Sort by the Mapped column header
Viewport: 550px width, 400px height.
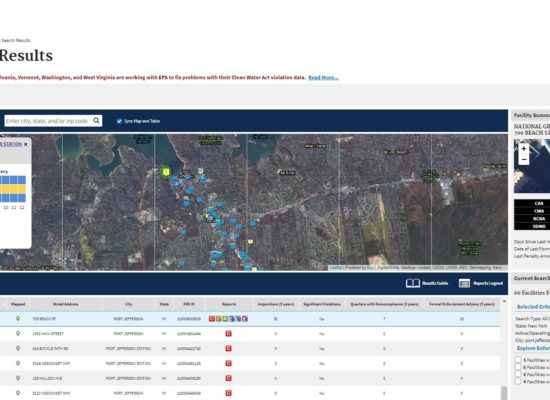[x=18, y=304]
